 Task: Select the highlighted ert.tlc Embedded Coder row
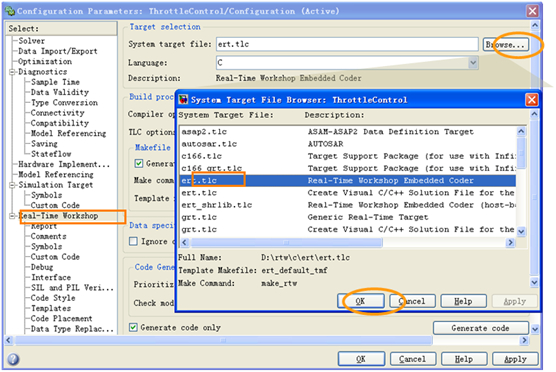click(x=348, y=181)
